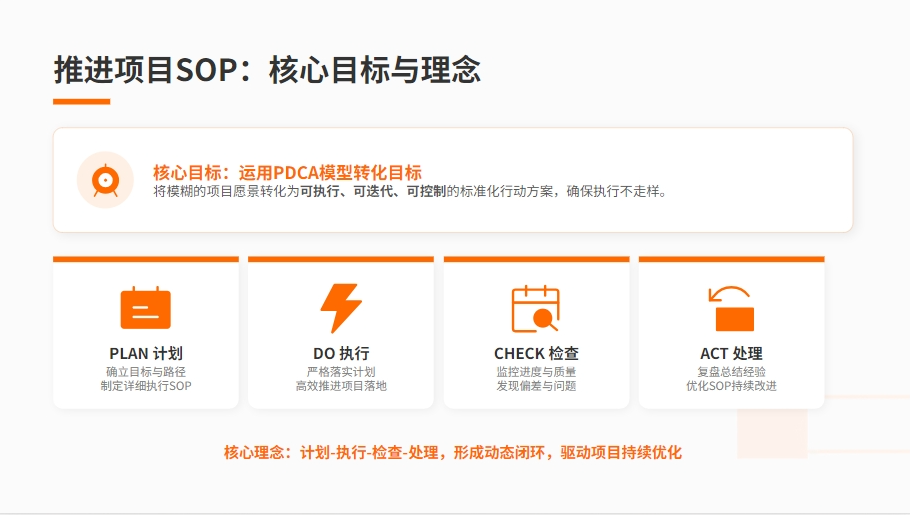Click the DO 执行 card title
This screenshot has height=515, width=910.
coord(341,353)
